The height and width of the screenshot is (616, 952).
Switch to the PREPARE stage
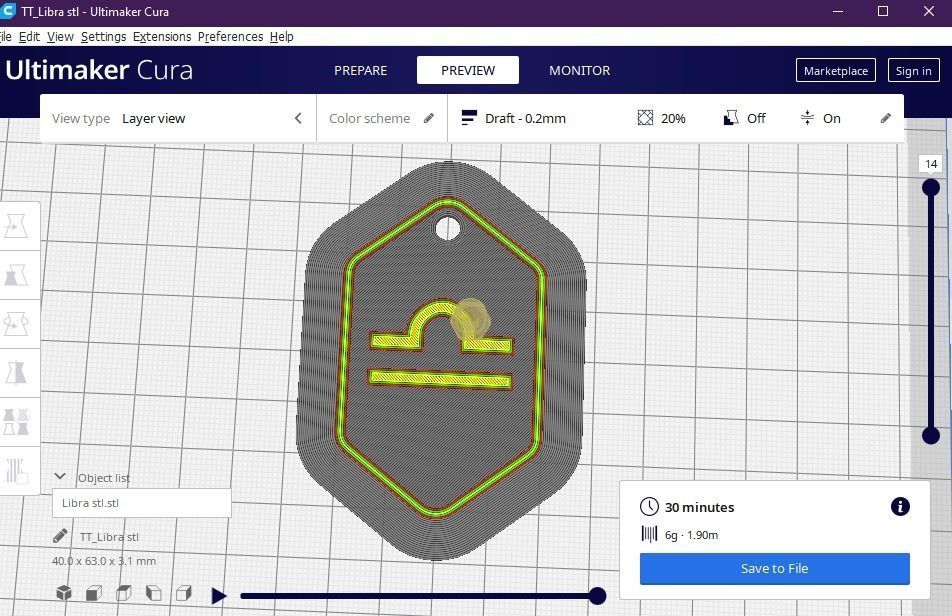[x=361, y=70]
